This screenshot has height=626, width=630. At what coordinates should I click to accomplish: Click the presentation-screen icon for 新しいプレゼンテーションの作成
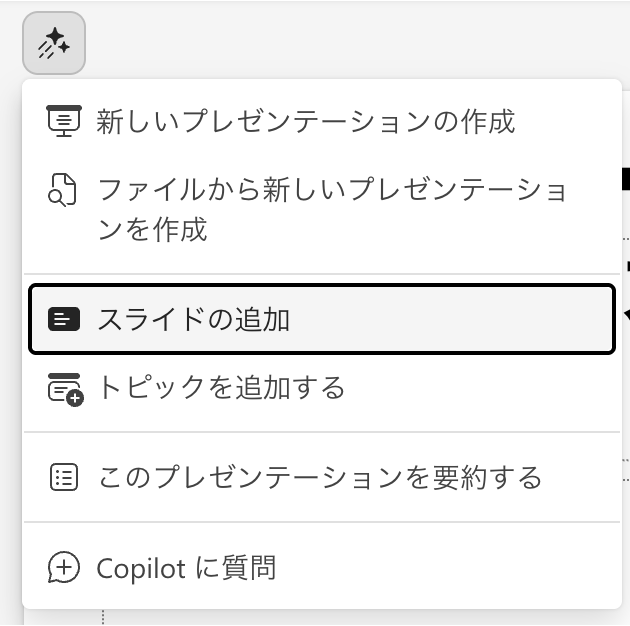pos(63,121)
